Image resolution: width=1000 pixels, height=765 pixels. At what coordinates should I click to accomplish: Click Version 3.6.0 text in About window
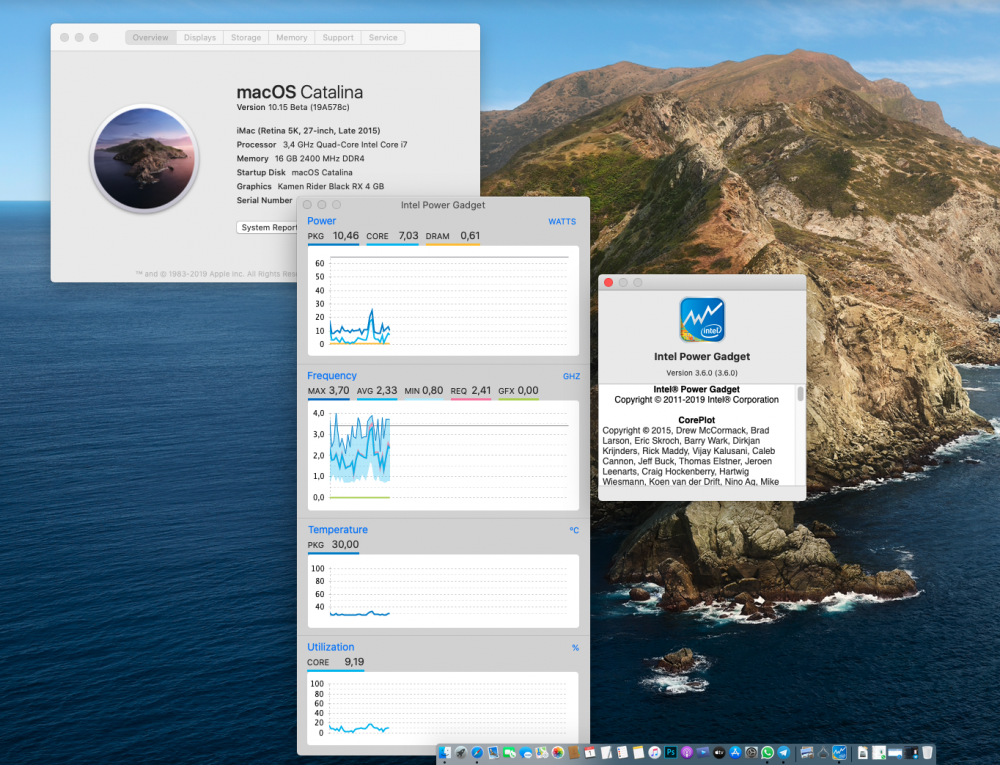click(702, 373)
